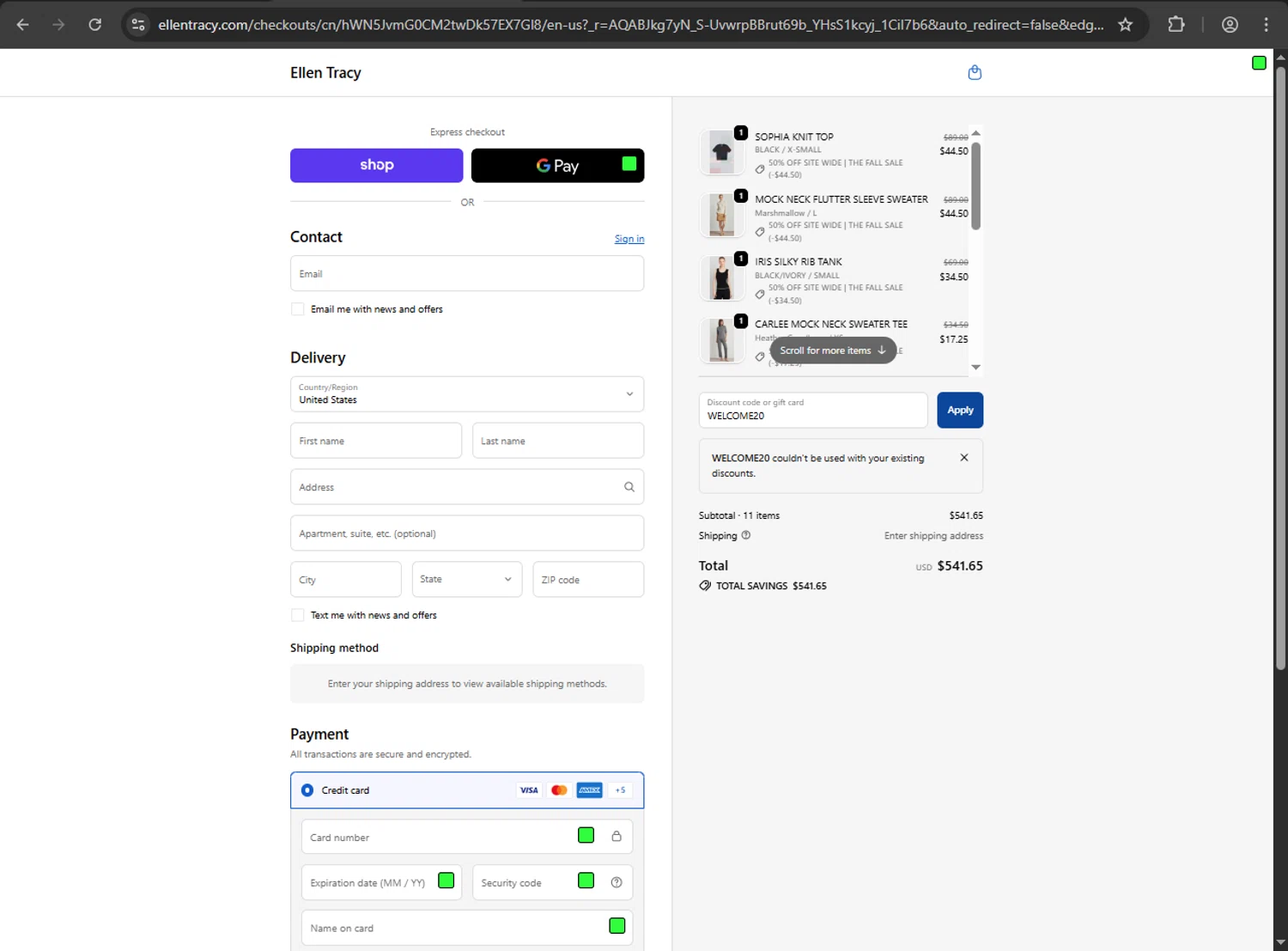The height and width of the screenshot is (951, 1288).
Task: Click the Card number field
Action: tap(467, 837)
